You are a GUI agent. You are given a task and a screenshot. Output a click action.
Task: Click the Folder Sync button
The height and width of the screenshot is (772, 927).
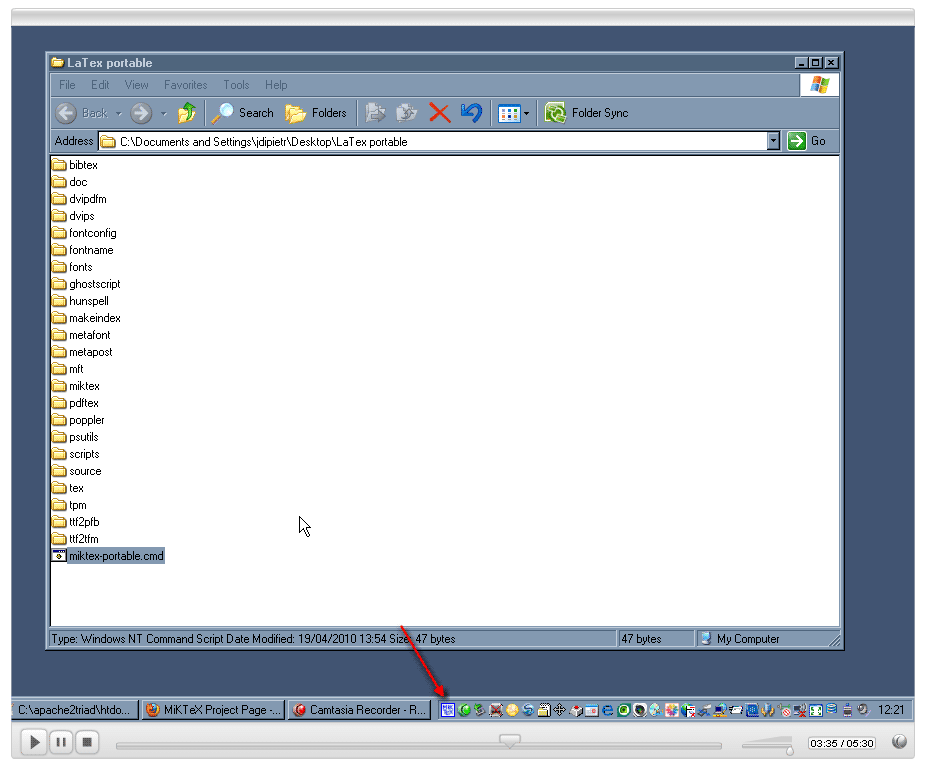coord(586,113)
